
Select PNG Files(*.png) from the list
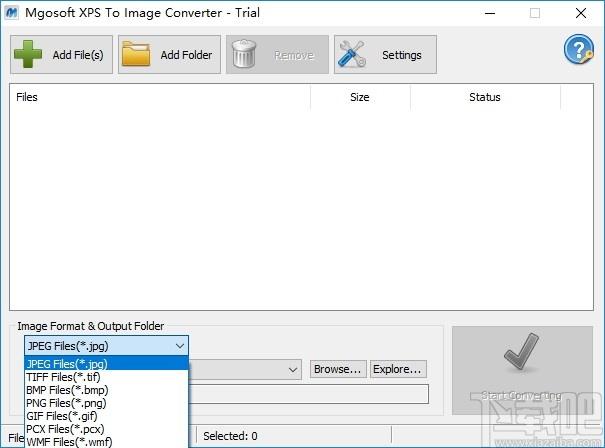pyautogui.click(x=106, y=403)
